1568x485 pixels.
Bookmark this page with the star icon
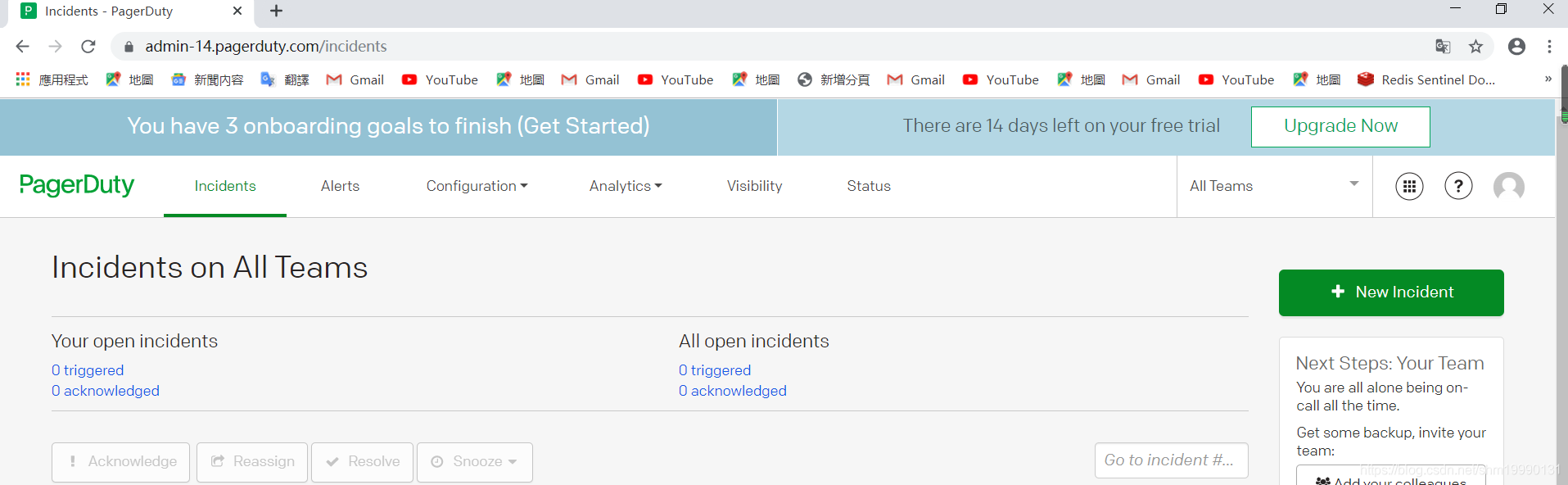click(1475, 47)
